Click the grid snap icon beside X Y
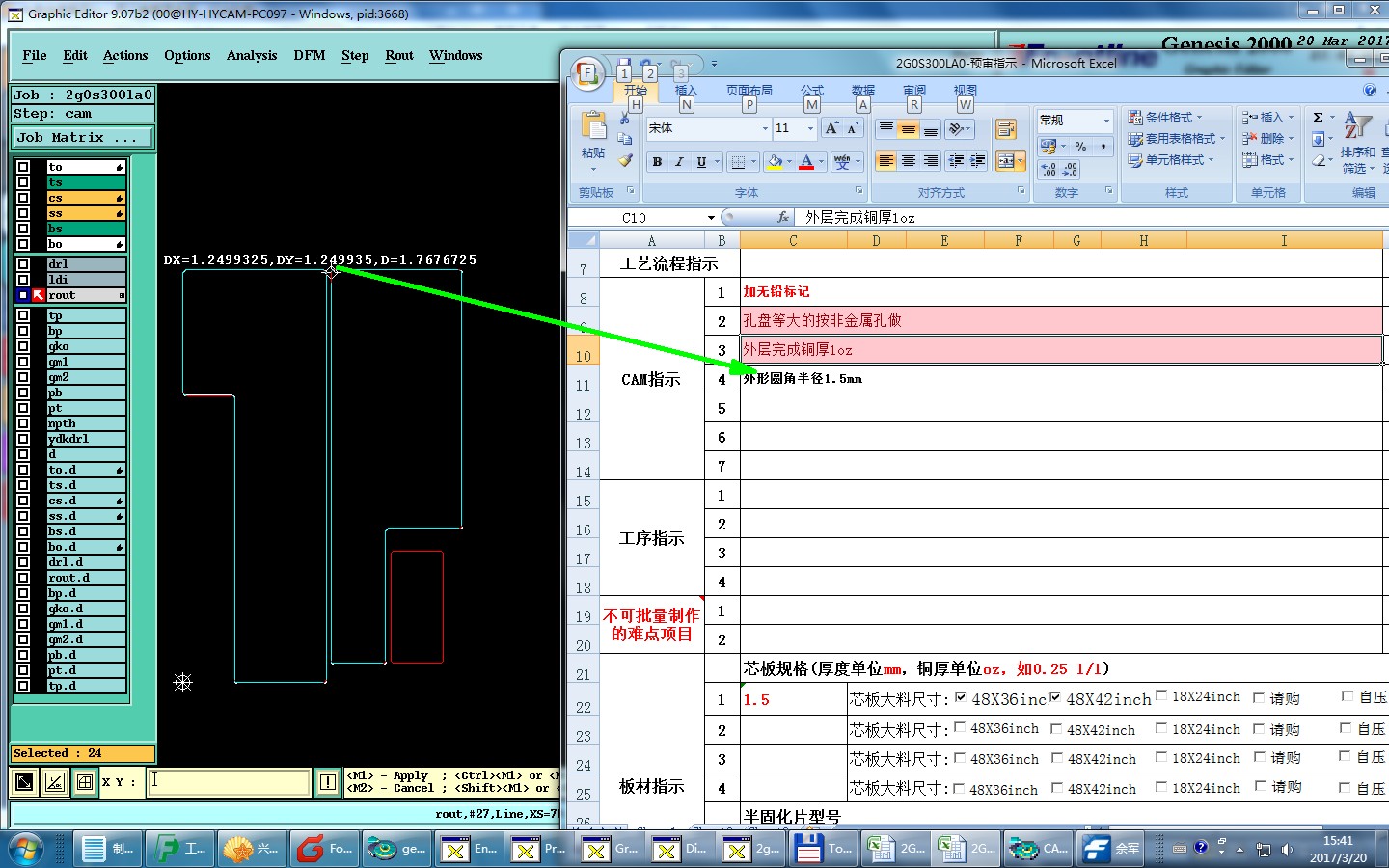This screenshot has height=868, width=1389. [85, 782]
